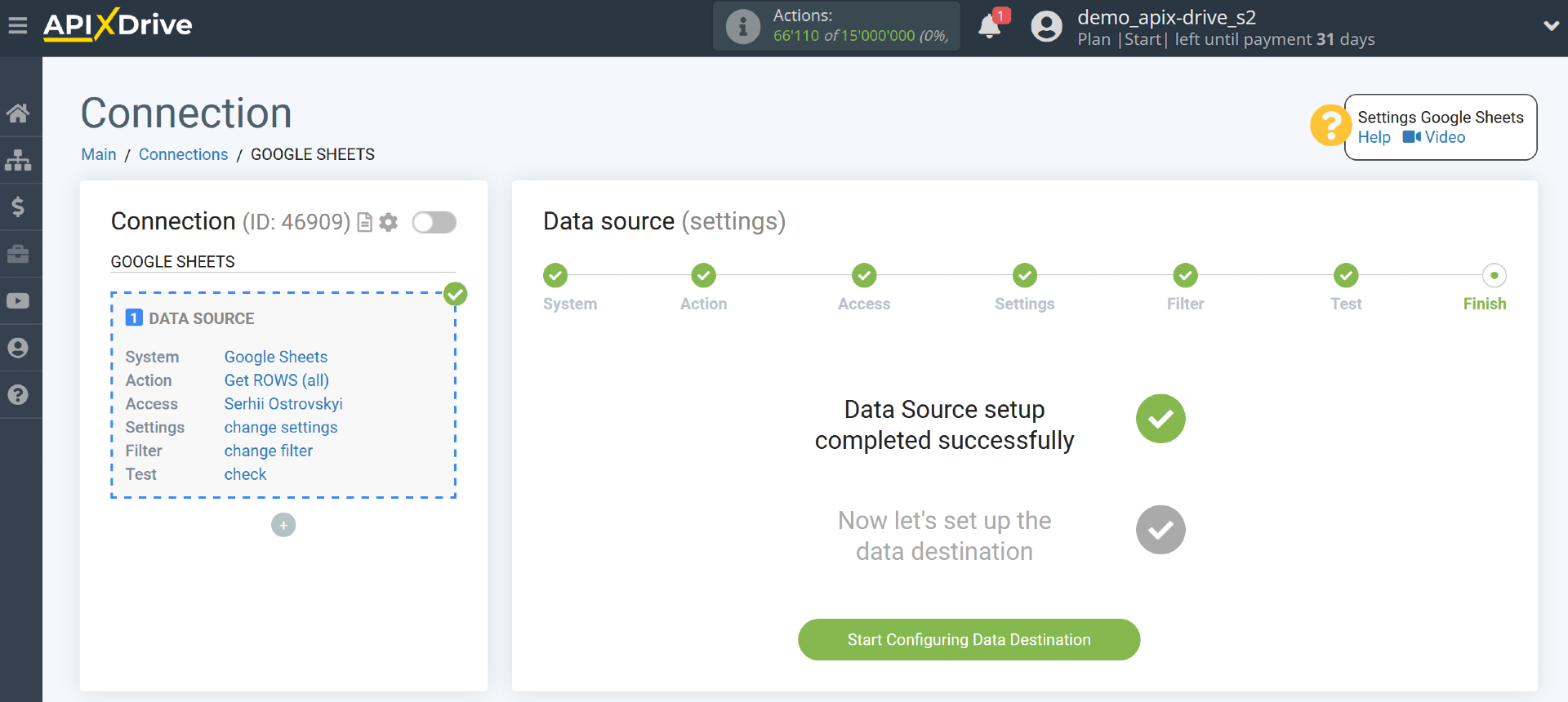Viewport: 1568px width, 702px height.
Task: Select the Finish step radio indicator
Action: (x=1494, y=276)
